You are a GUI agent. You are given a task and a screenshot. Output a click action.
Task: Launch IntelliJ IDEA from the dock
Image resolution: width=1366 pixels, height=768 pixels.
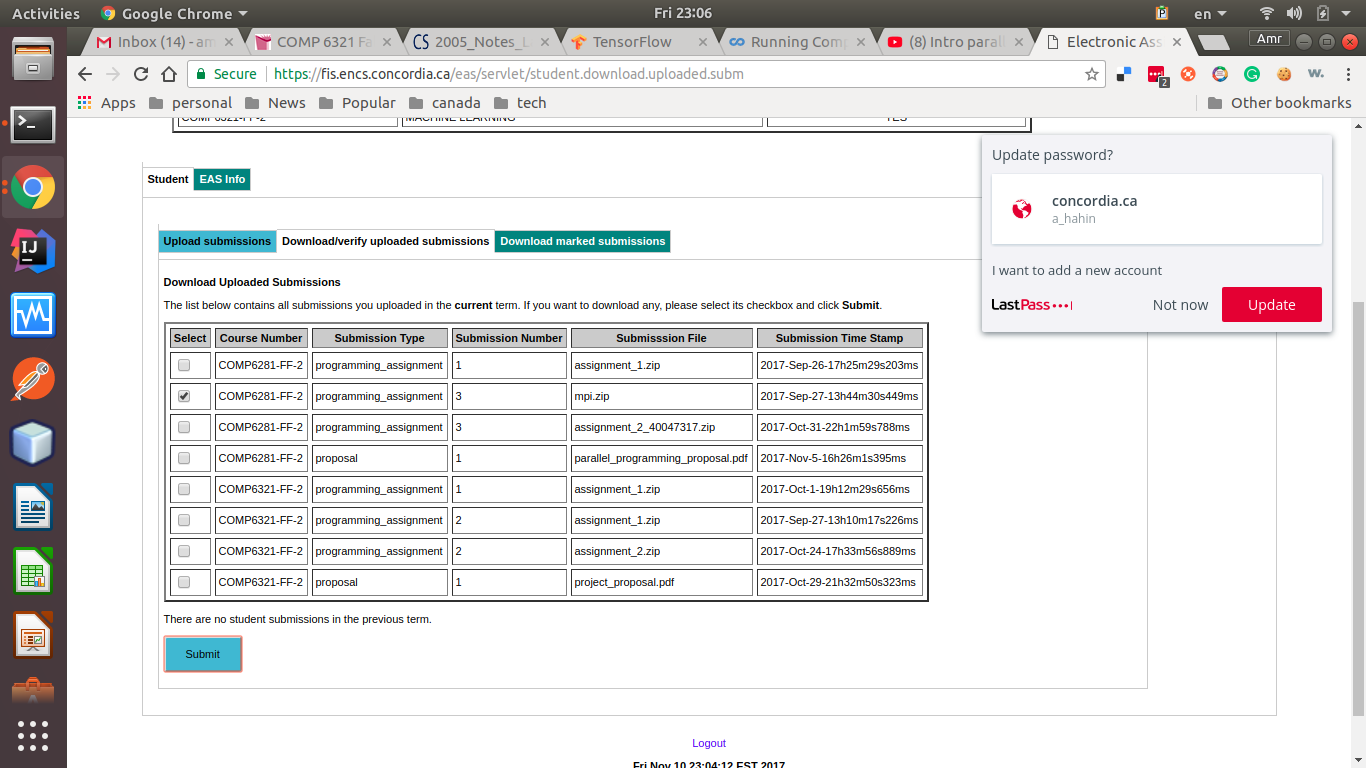(x=33, y=251)
